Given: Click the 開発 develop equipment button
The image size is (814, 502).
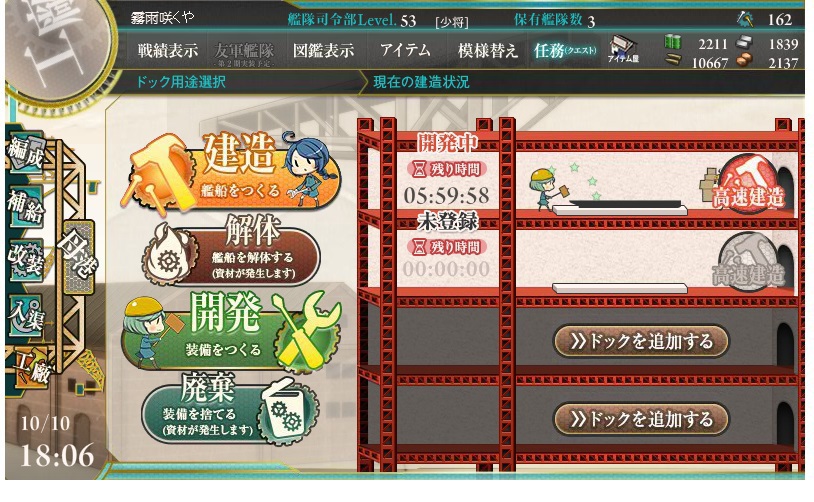Looking at the screenshot, I should tap(231, 332).
